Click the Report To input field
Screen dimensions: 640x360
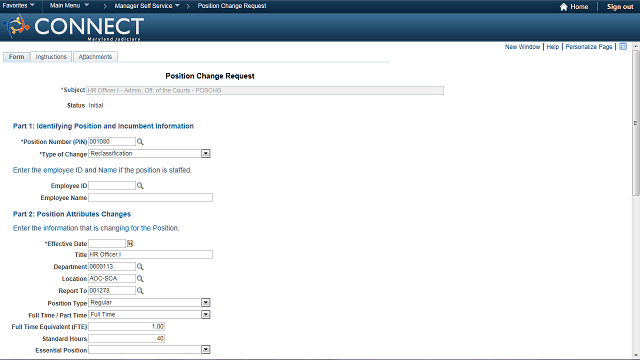click(x=112, y=291)
